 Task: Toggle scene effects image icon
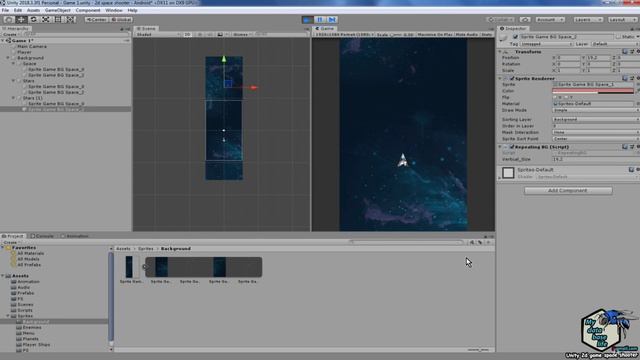(220, 34)
